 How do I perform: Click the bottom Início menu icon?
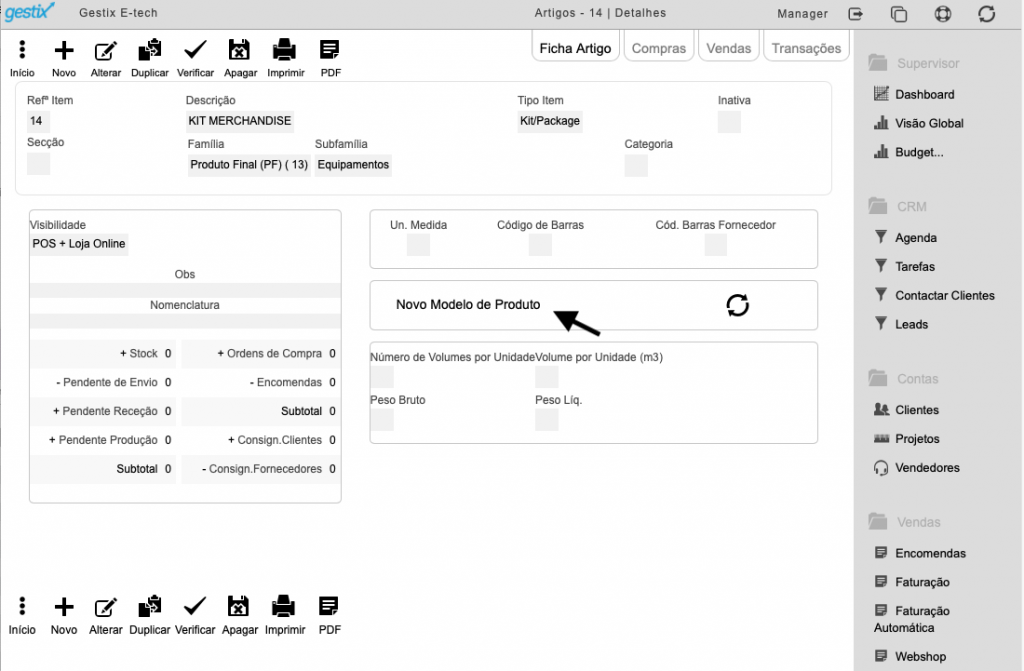[22, 606]
